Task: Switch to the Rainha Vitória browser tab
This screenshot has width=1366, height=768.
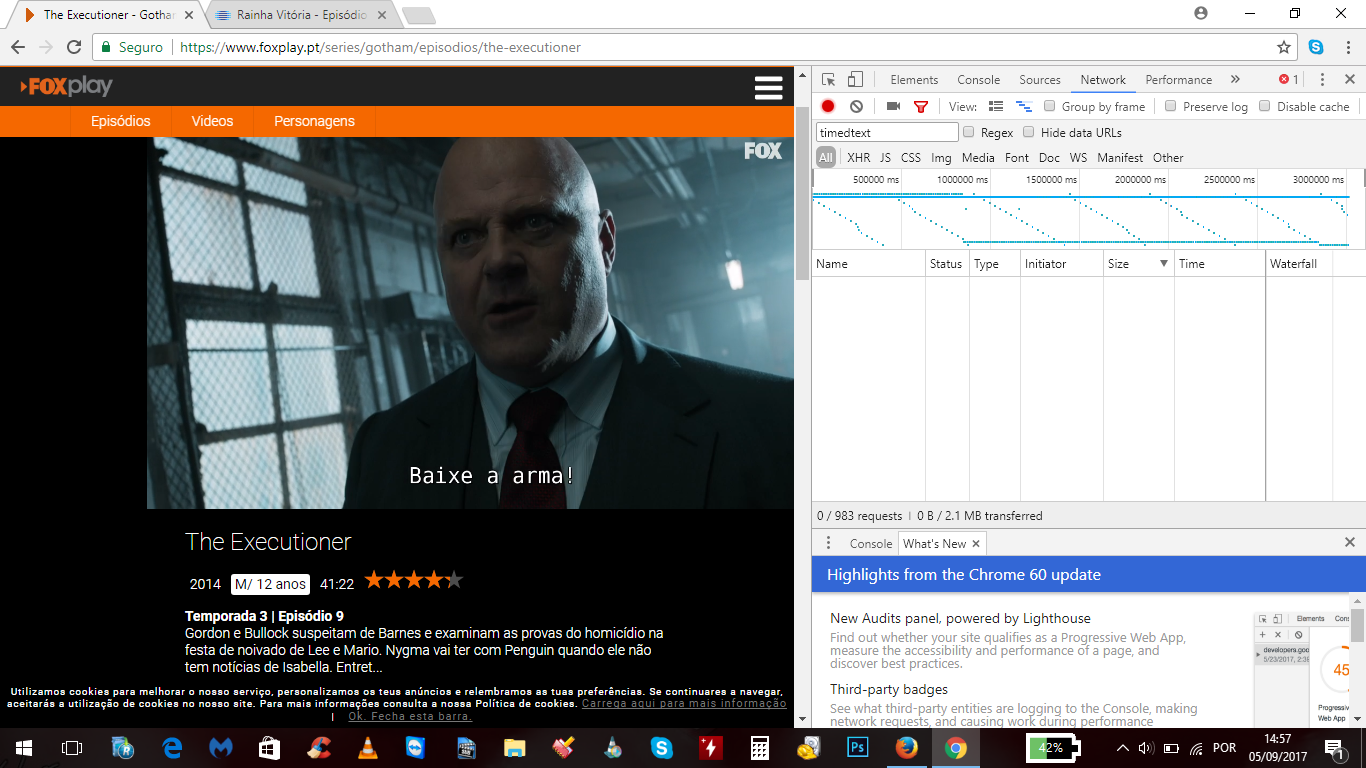Action: (302, 15)
